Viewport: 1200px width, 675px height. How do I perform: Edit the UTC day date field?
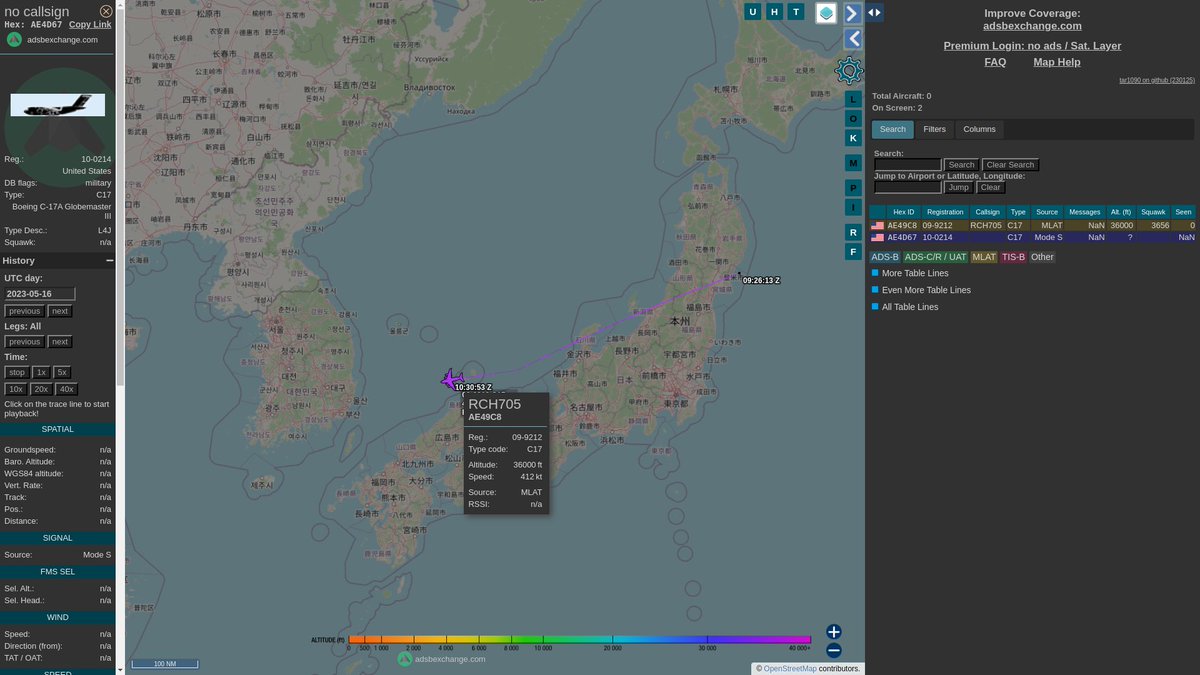(40, 294)
